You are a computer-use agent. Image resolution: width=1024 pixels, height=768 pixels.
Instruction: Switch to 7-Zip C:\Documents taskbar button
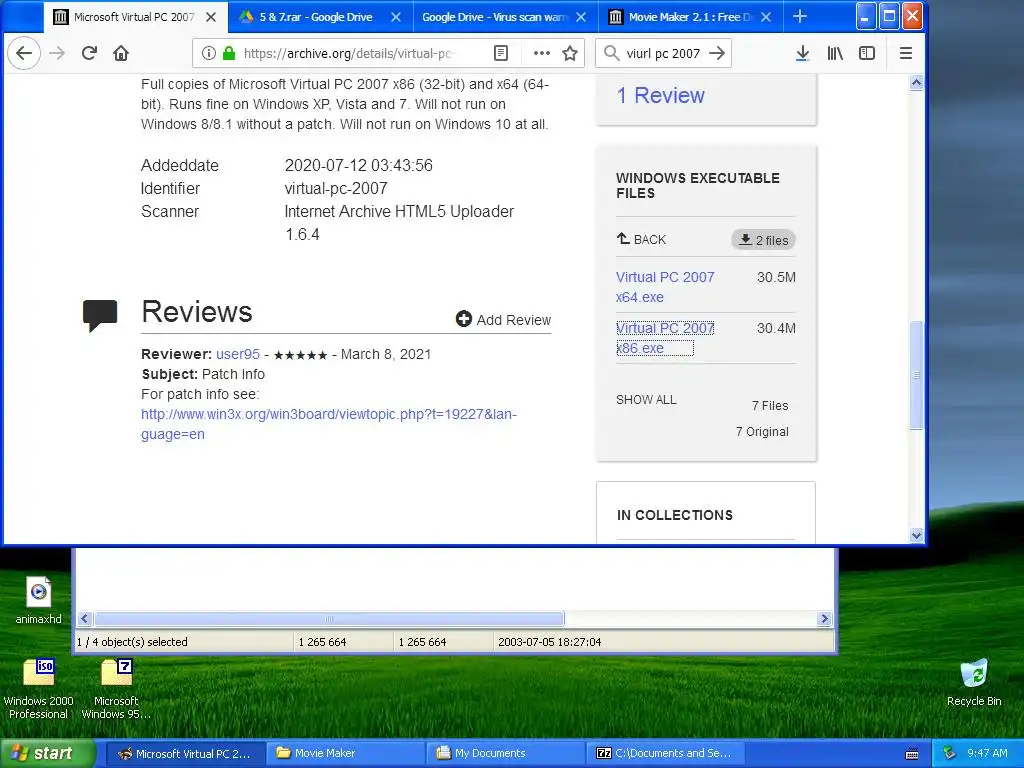click(665, 753)
